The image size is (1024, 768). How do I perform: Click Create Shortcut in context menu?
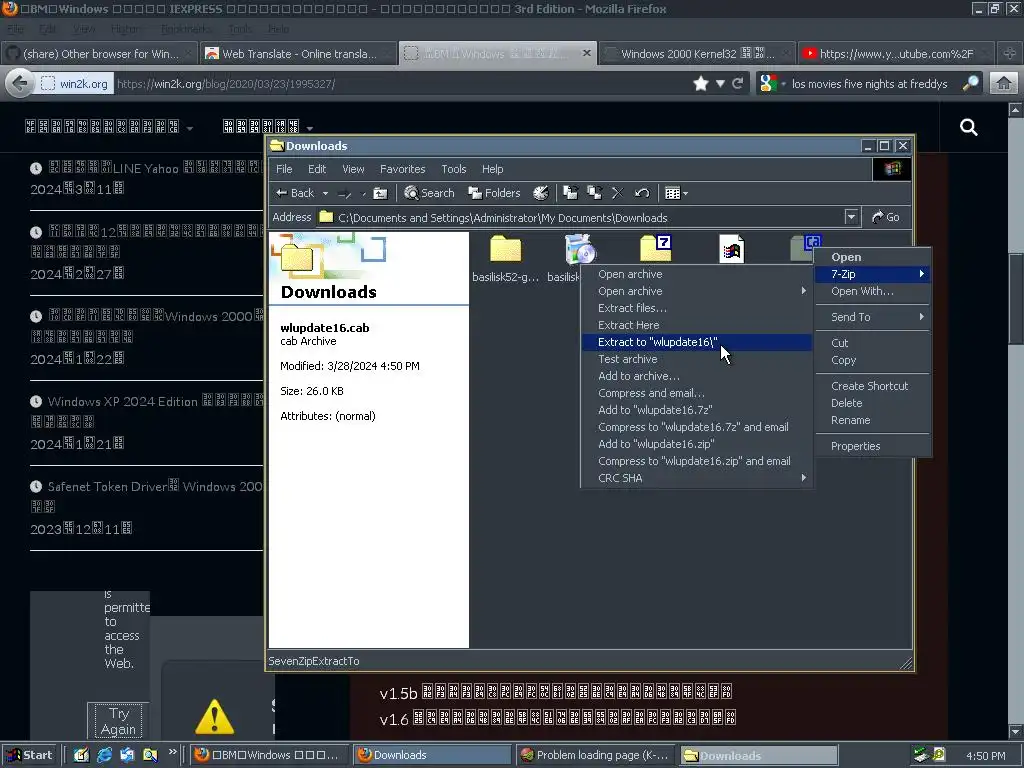tap(872, 386)
